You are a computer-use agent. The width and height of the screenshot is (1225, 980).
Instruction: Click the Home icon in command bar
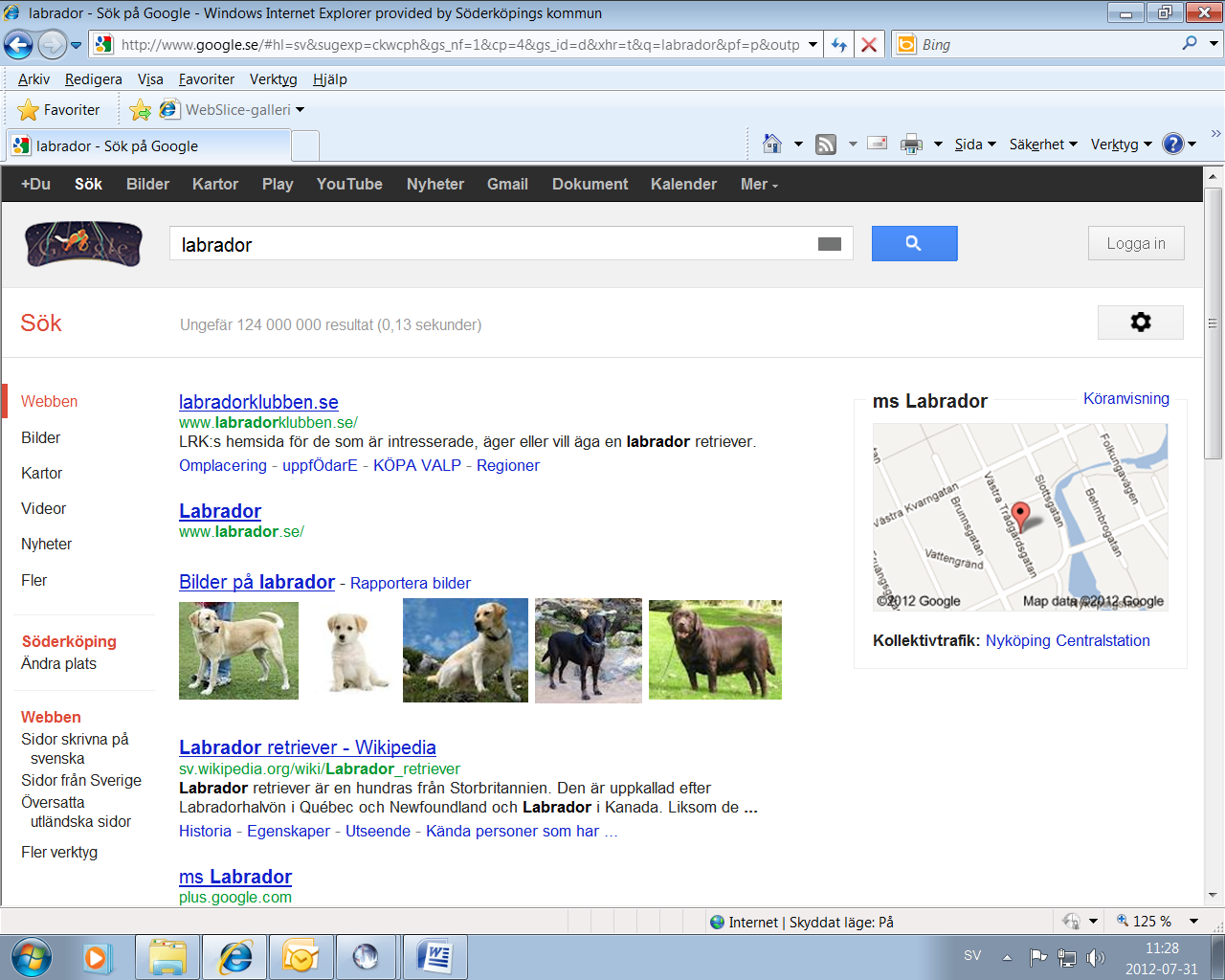pyautogui.click(x=772, y=144)
